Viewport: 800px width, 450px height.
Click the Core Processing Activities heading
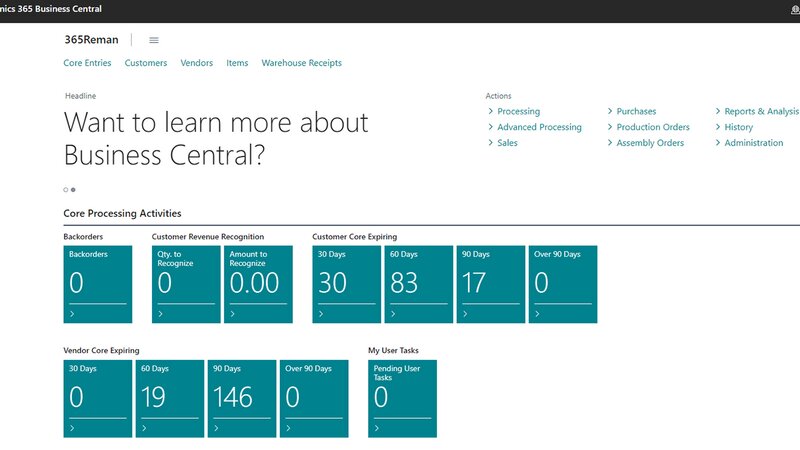(122, 213)
